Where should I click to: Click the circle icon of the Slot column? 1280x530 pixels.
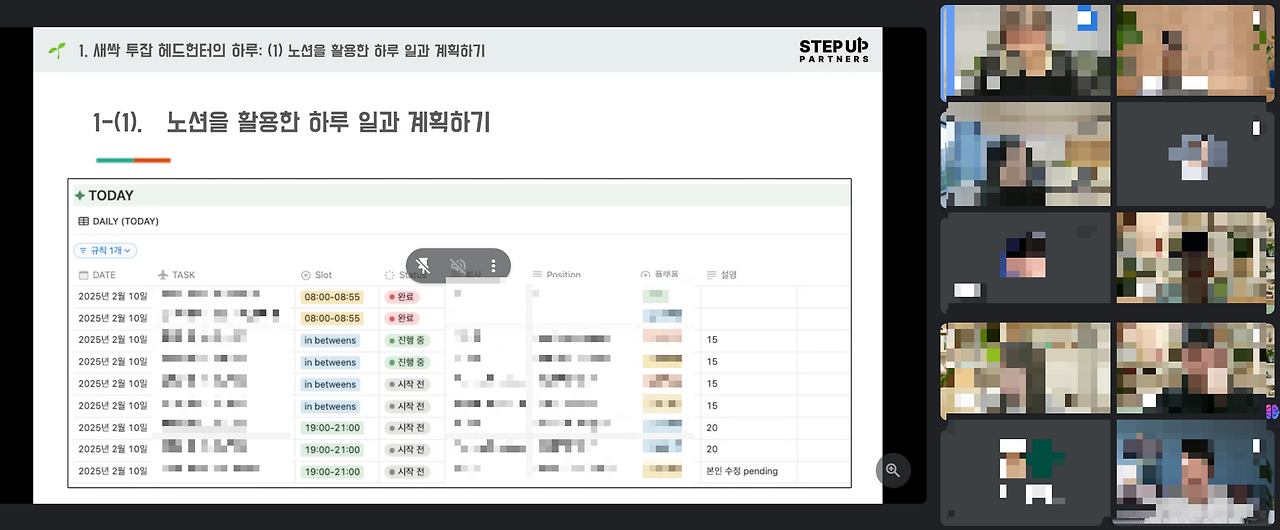click(306, 275)
